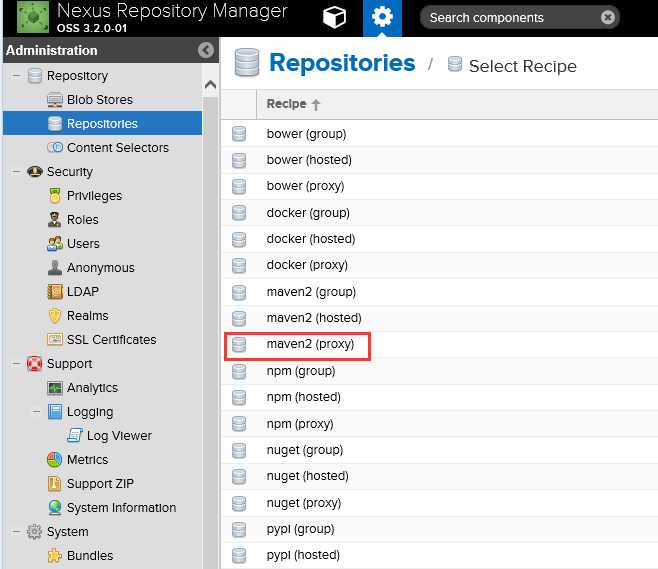Viewport: 658px width, 569px height.
Task: Click the System gear icon
Action: (34, 531)
